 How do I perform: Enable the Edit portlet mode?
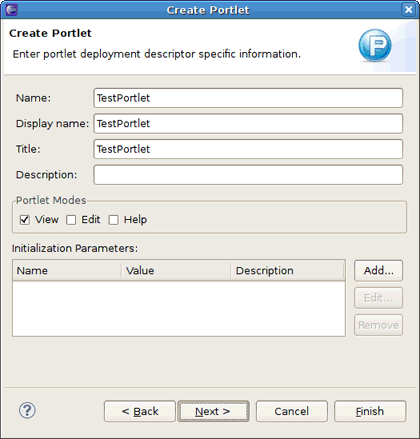tap(71, 220)
